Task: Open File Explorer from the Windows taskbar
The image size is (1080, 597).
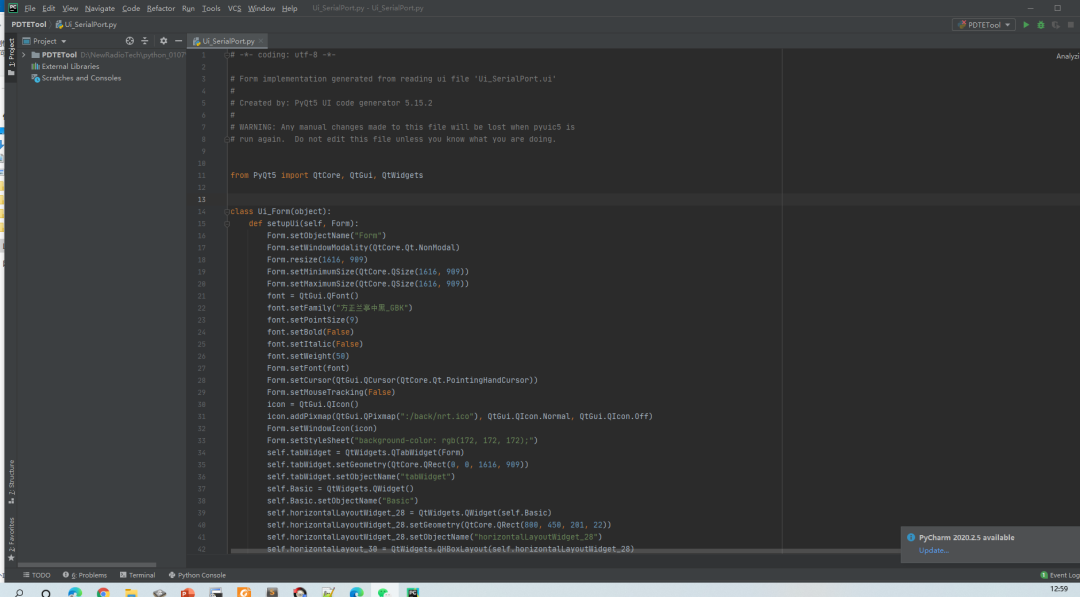Action: pyautogui.click(x=131, y=592)
